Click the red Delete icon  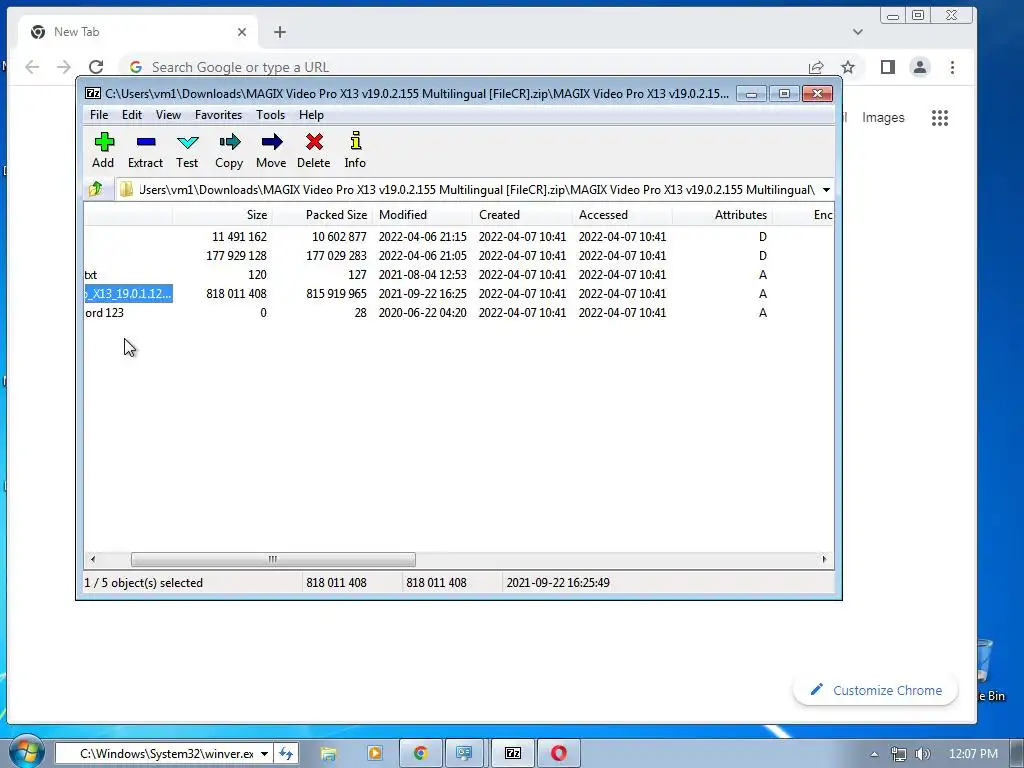[x=313, y=150]
